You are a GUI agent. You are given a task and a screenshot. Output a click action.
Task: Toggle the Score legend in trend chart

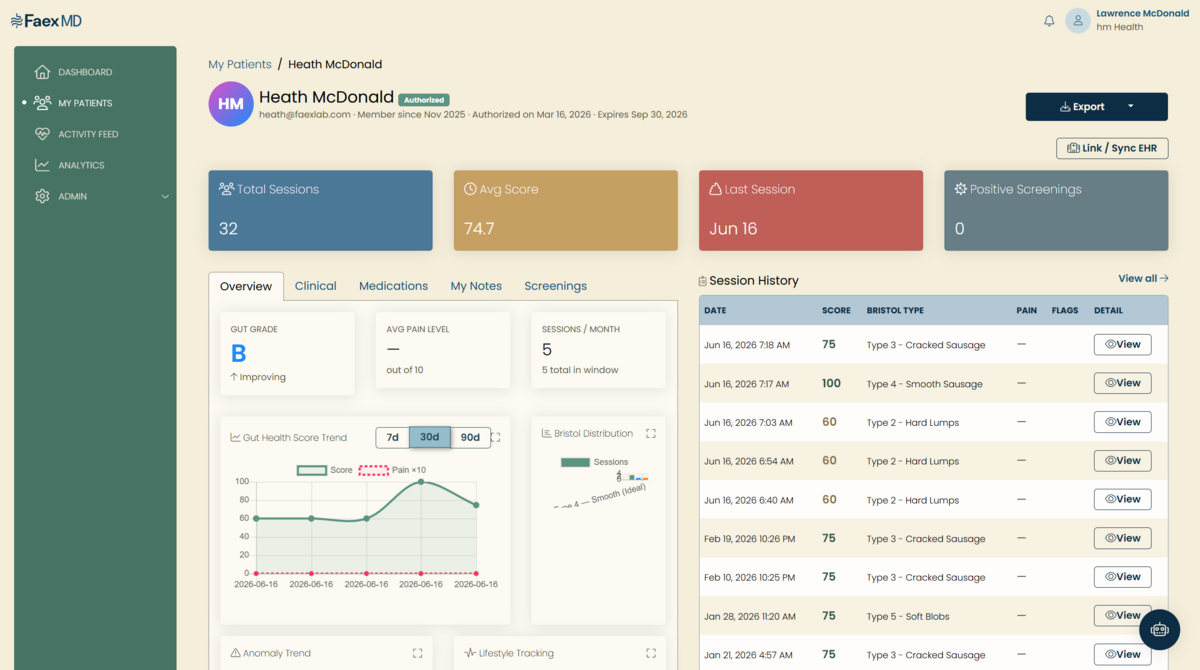[325, 470]
